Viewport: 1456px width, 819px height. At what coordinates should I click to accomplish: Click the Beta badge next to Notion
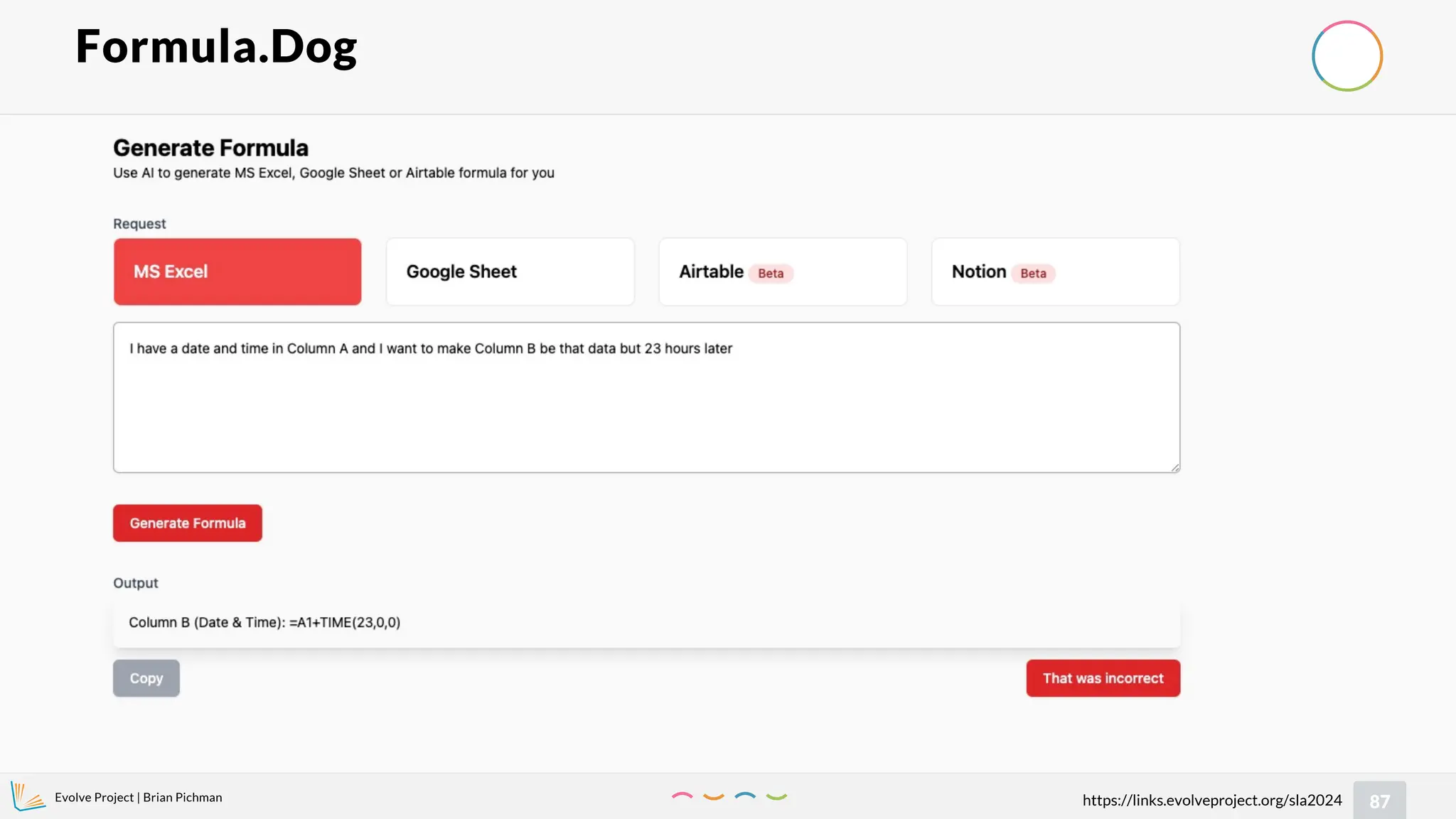click(1033, 273)
